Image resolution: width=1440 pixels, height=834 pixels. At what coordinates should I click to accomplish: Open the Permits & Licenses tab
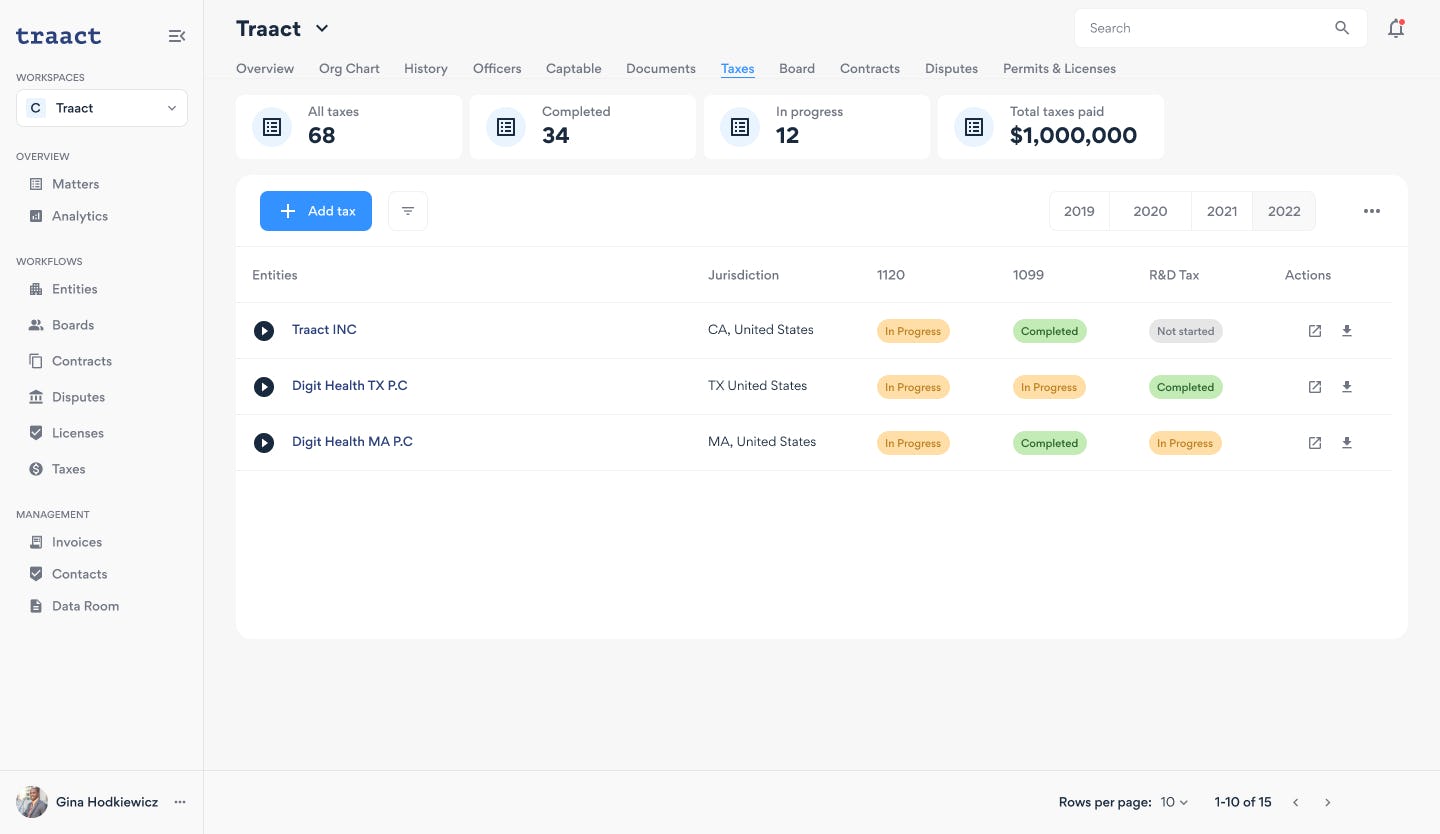(1059, 68)
